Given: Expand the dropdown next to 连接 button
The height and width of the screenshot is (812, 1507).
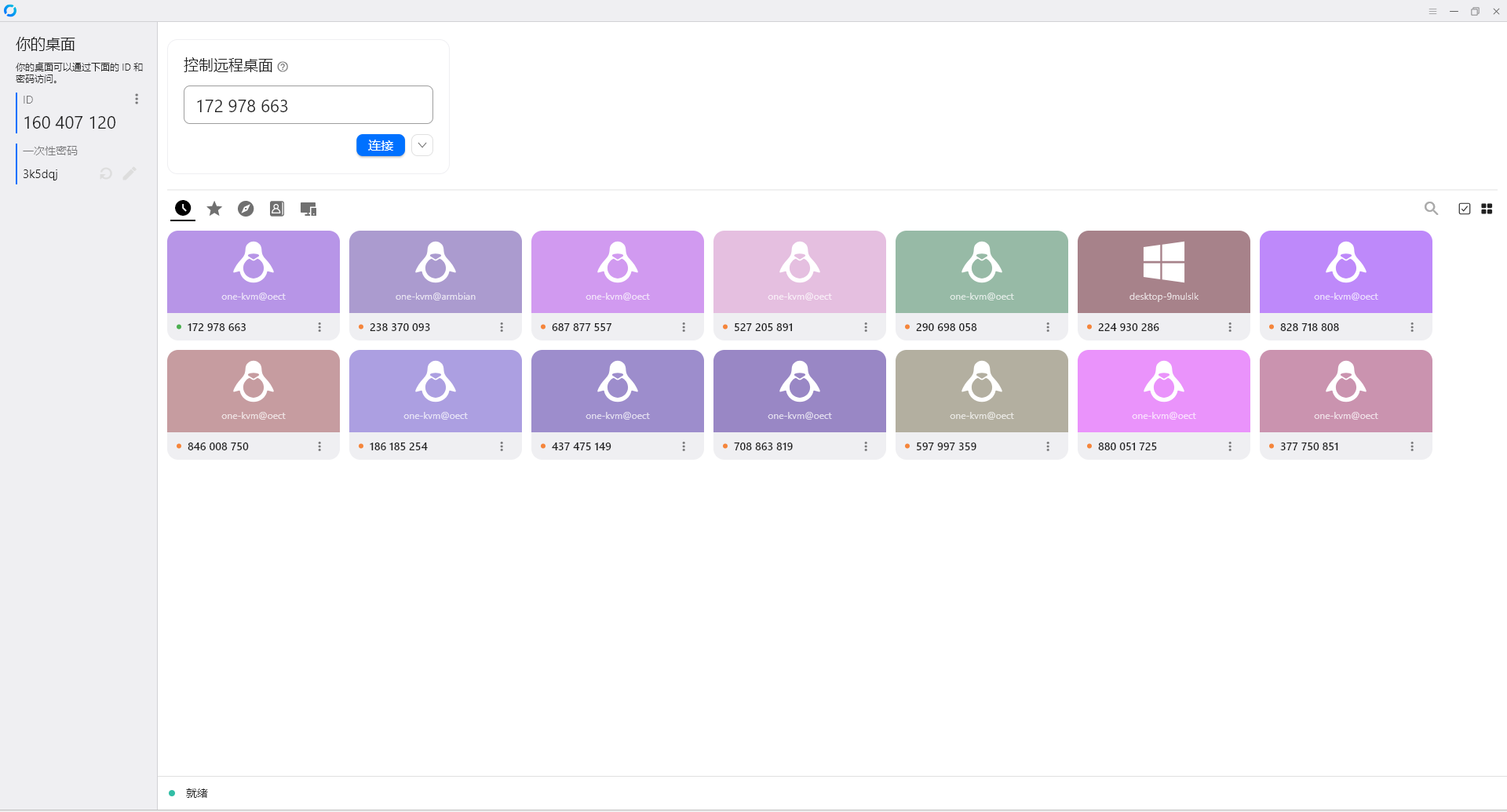Looking at the screenshot, I should [x=422, y=145].
